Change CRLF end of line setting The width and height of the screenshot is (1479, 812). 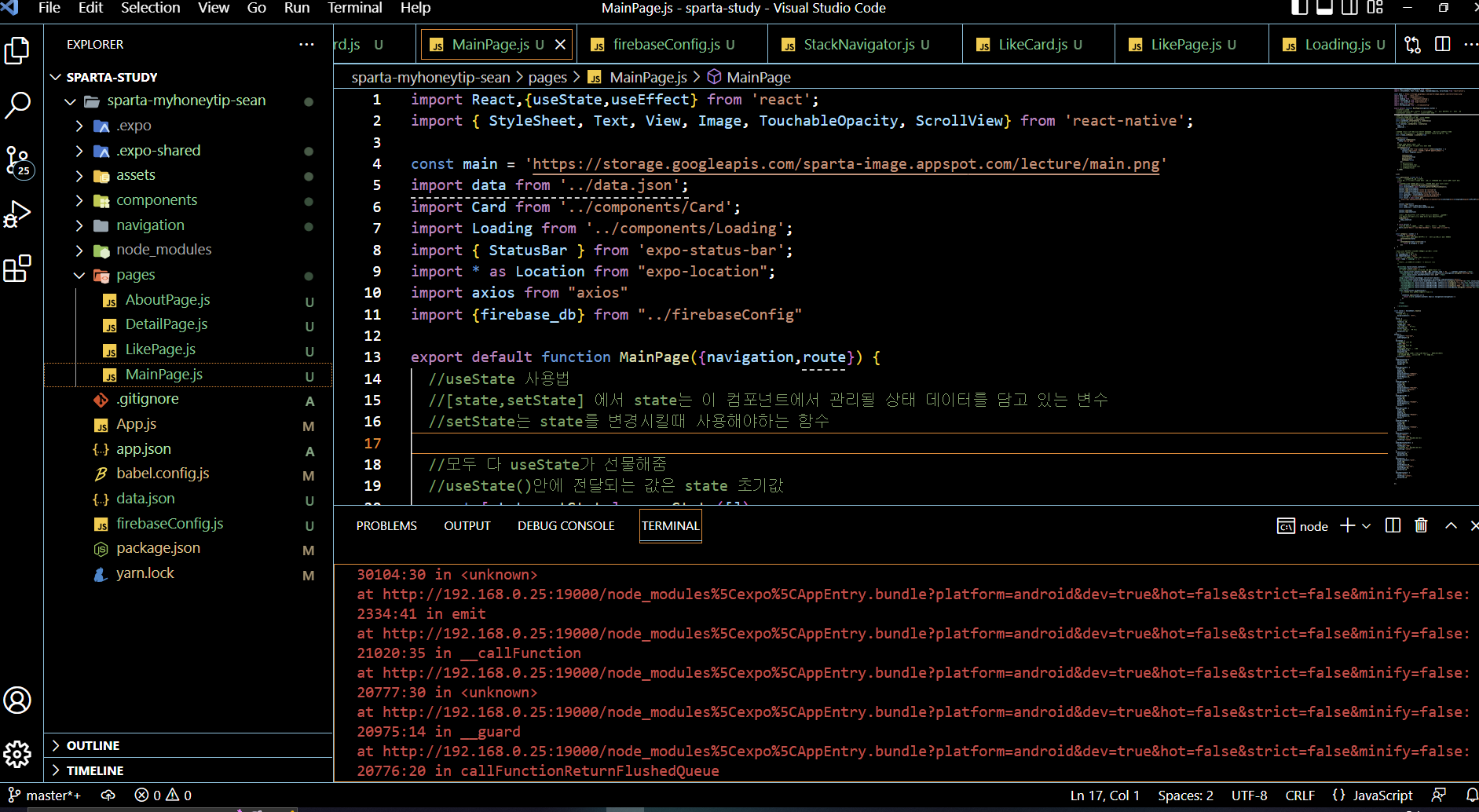coord(1300,796)
